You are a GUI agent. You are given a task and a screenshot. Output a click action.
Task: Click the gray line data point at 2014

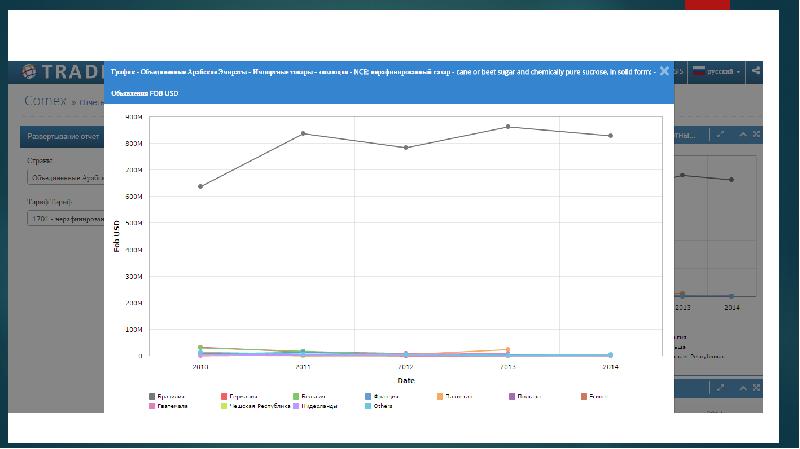coord(611,136)
